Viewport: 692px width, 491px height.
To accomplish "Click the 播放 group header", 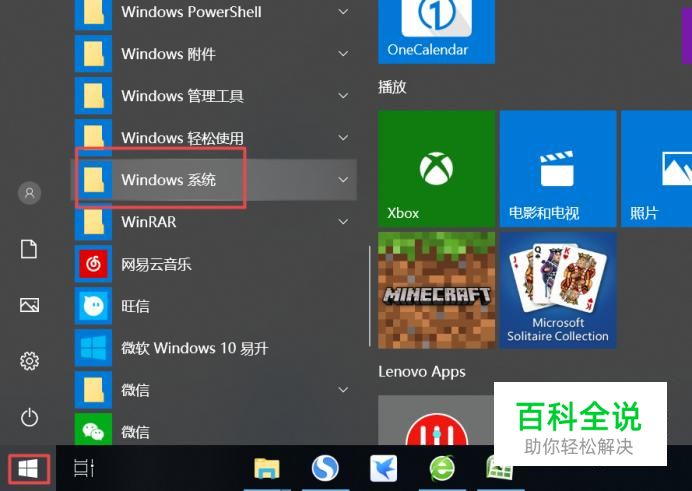I will (x=392, y=86).
